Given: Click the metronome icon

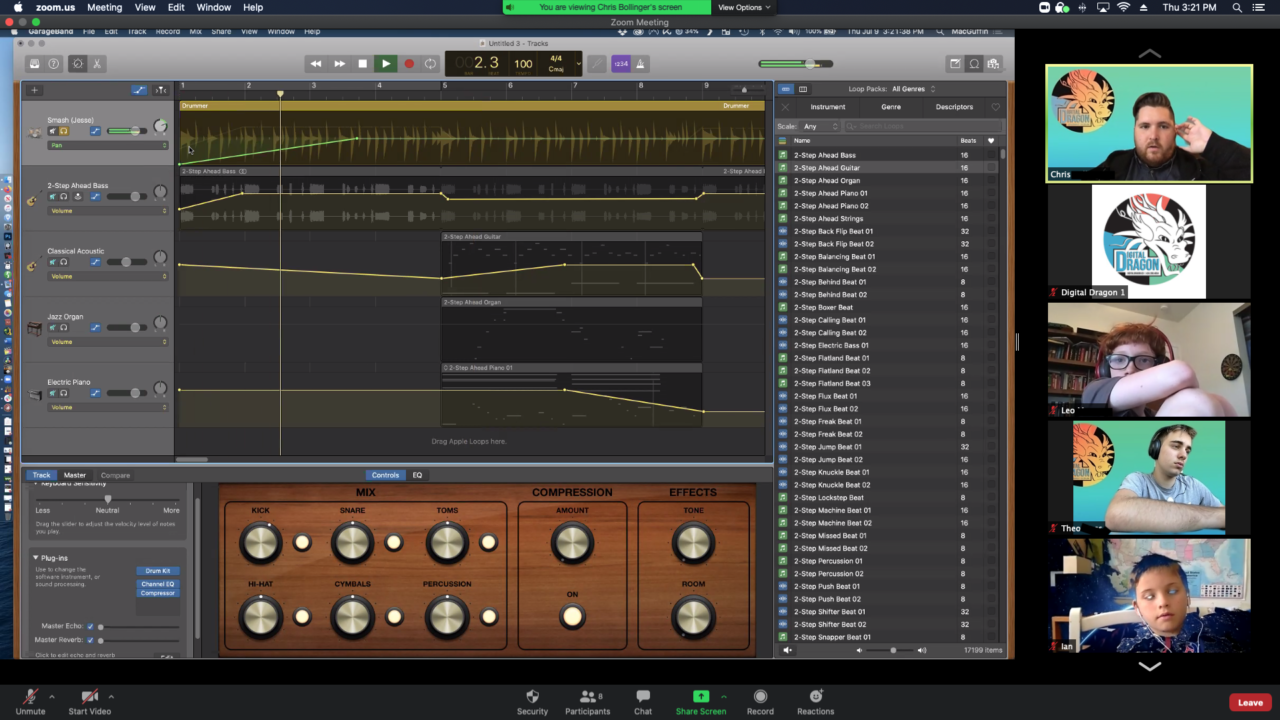Looking at the screenshot, I should click(x=641, y=64).
